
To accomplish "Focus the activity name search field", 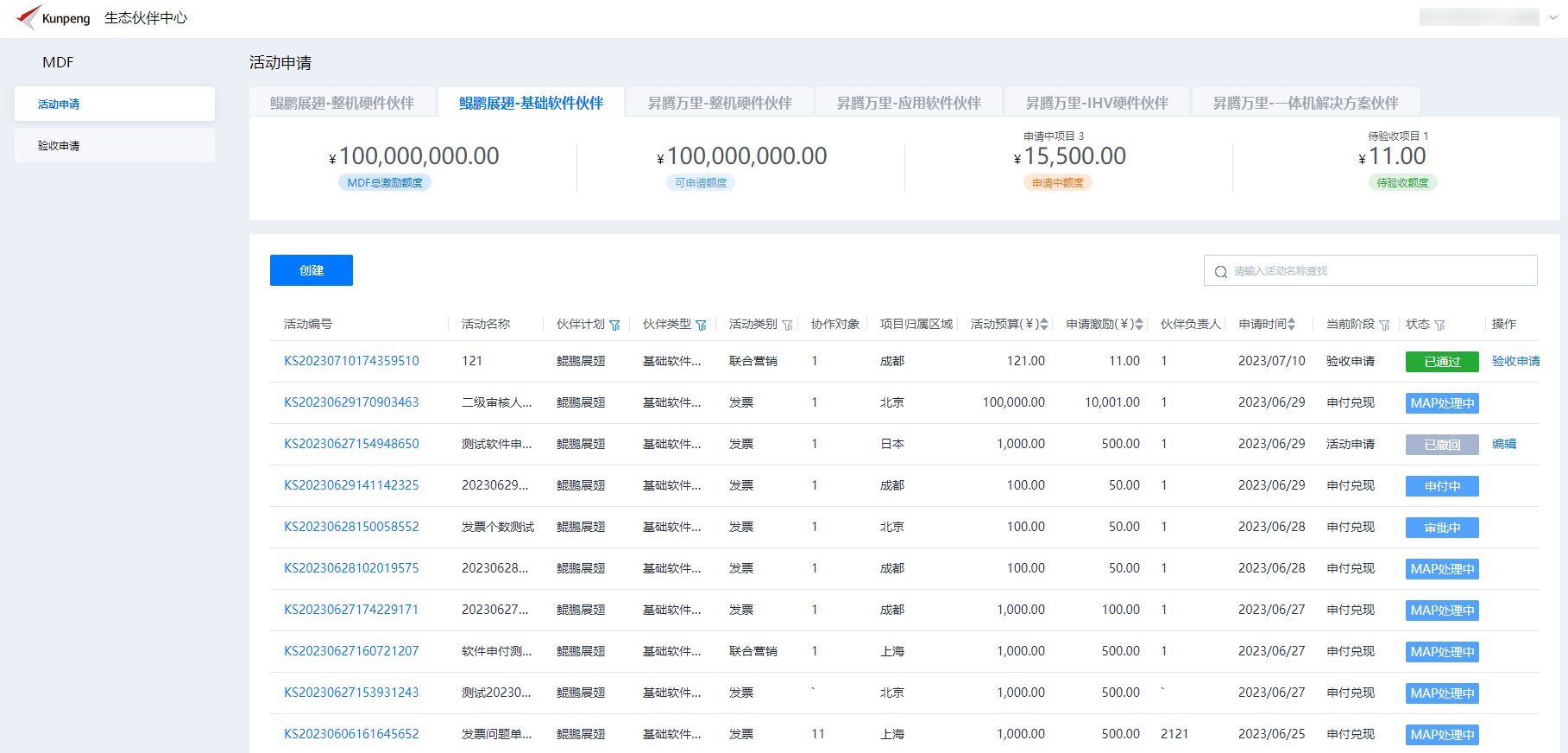I will click(1370, 270).
